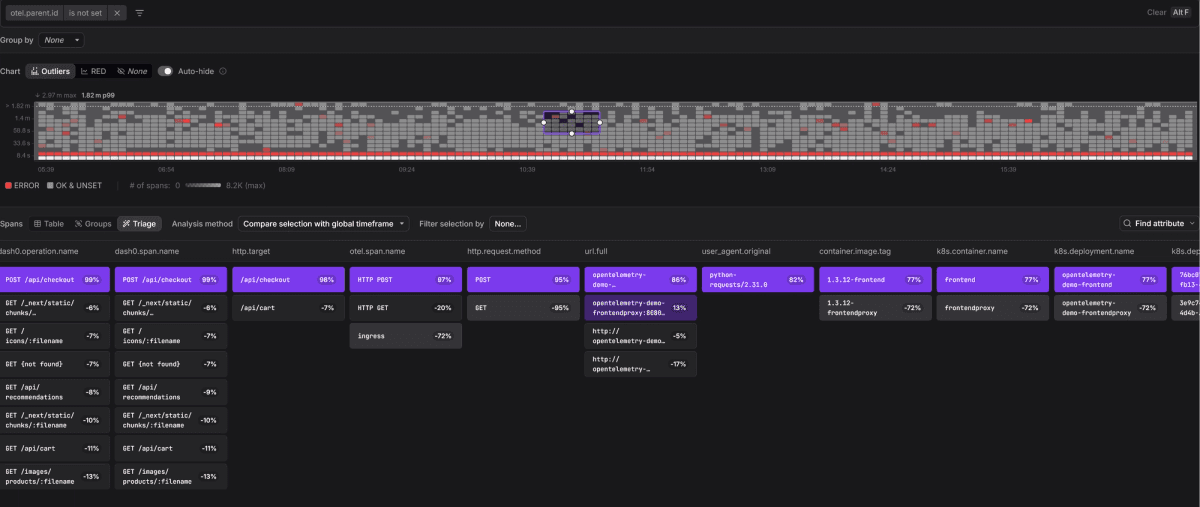Click the 'is not set' filter operator
The height and width of the screenshot is (507, 1200).
[x=87, y=13]
